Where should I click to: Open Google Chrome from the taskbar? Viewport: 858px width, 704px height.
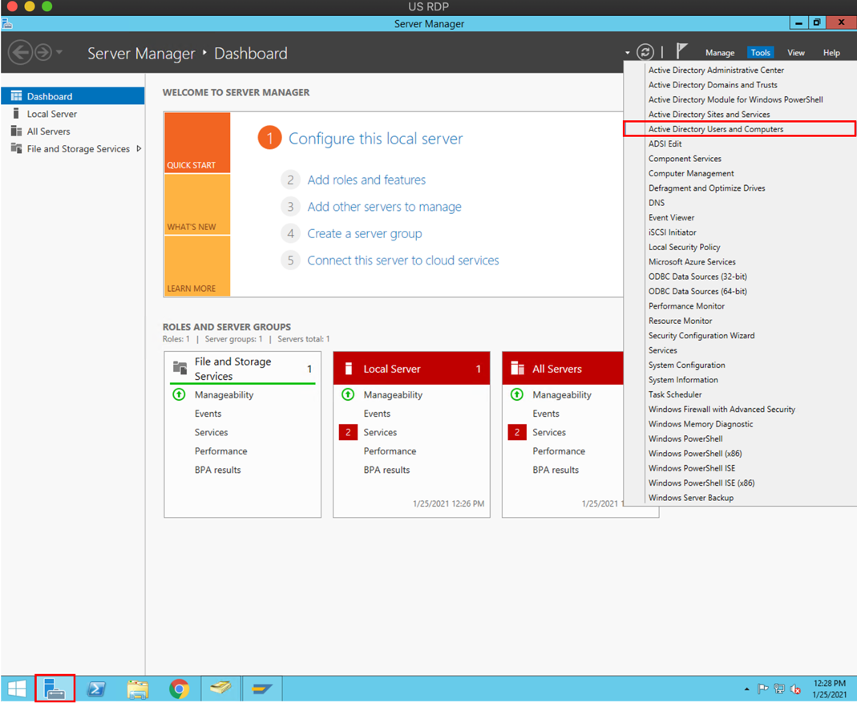point(179,688)
